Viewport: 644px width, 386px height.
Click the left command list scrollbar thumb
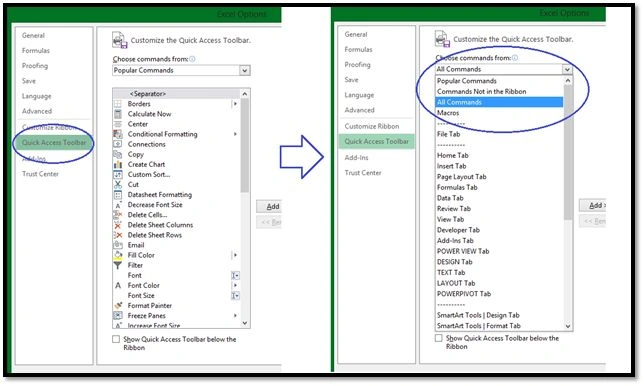245,146
